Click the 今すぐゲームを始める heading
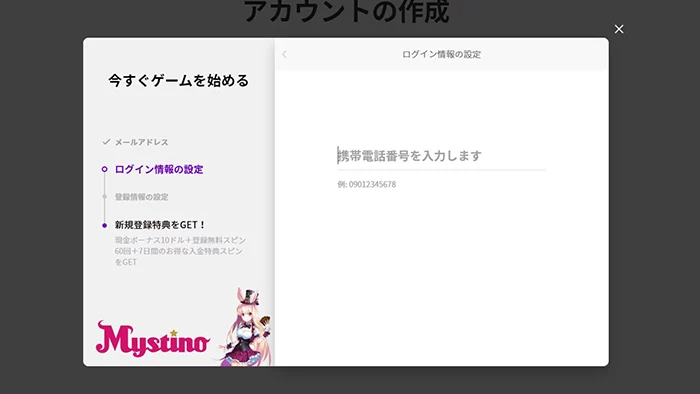 [x=179, y=81]
